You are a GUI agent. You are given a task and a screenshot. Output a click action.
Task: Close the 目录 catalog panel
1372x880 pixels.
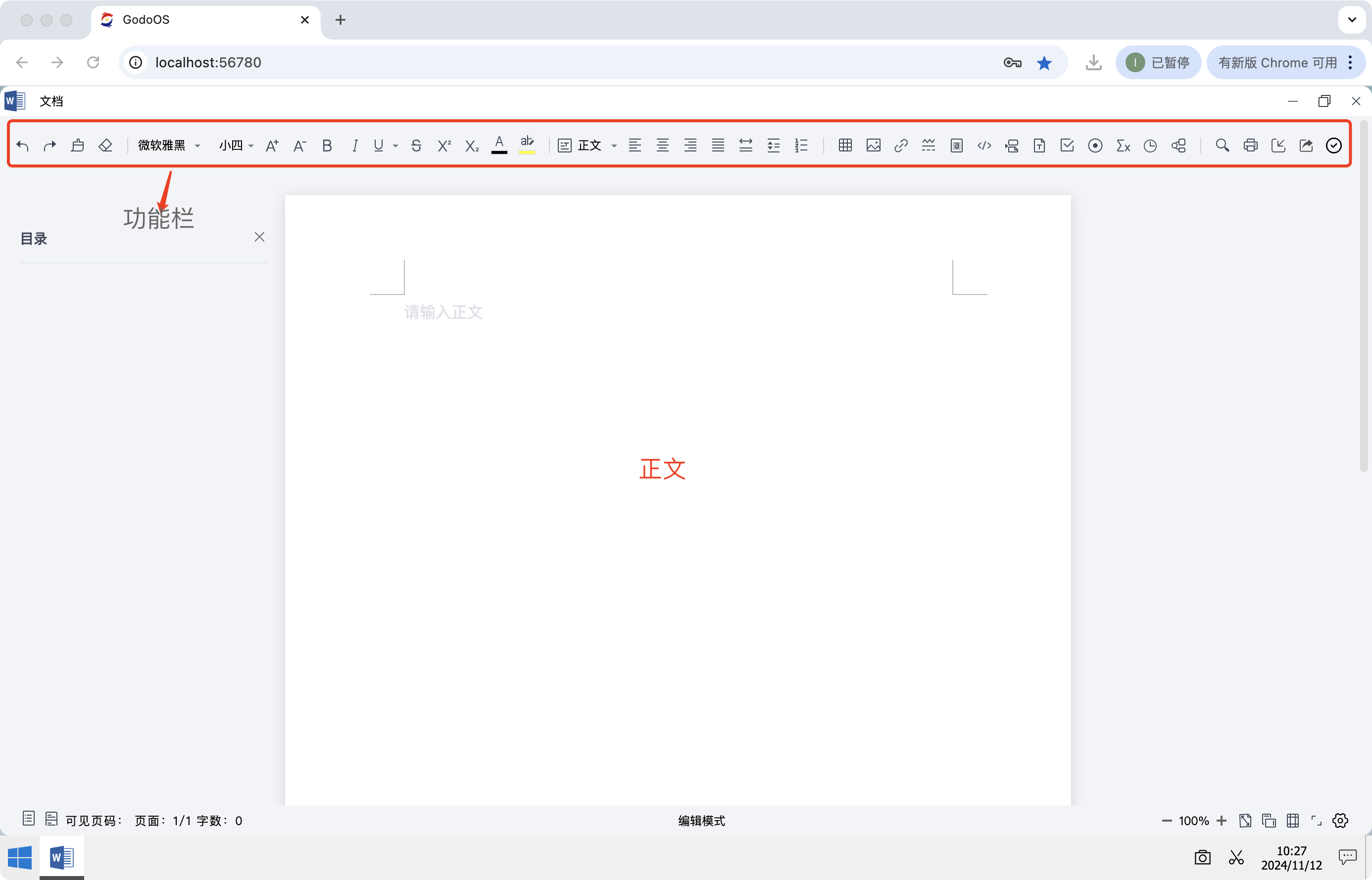pos(259,237)
